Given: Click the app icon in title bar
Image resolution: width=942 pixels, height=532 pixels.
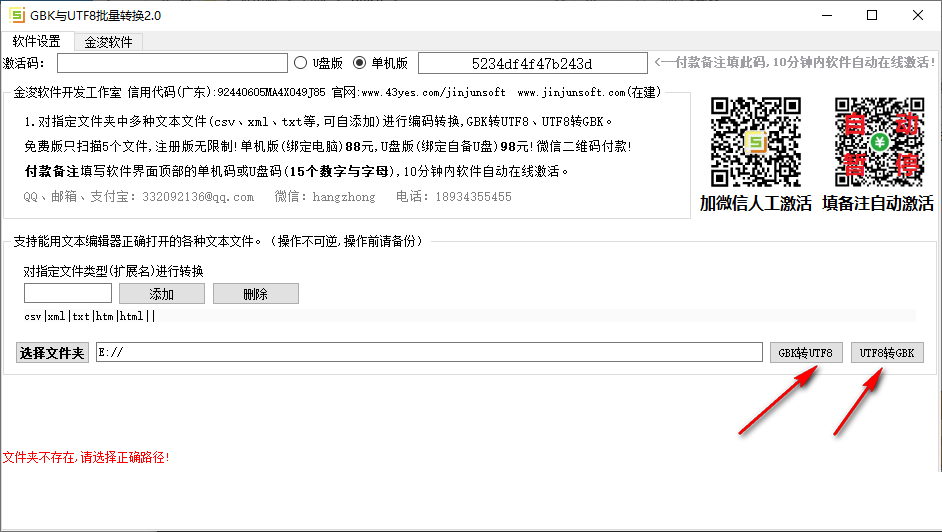Looking at the screenshot, I should tap(16, 15).
